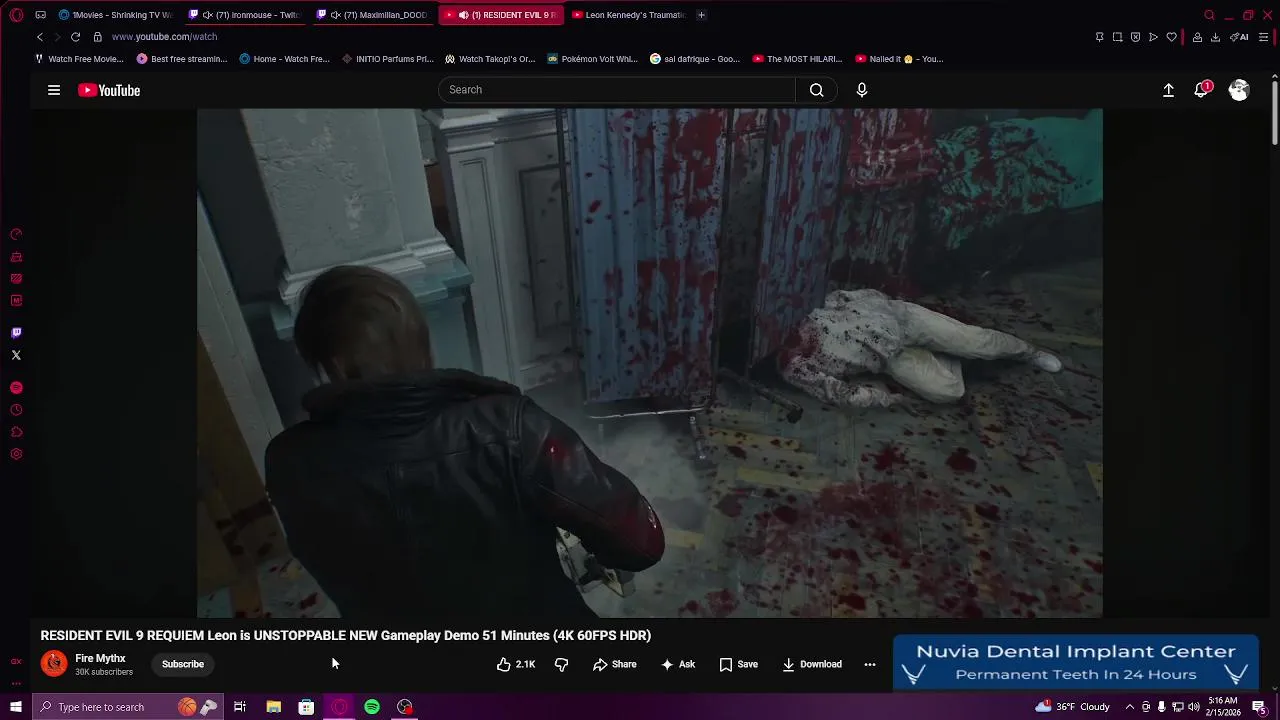This screenshot has width=1280, height=720.
Task: Take a snapshot with Opera's toolbar icon
Action: click(x=1117, y=37)
